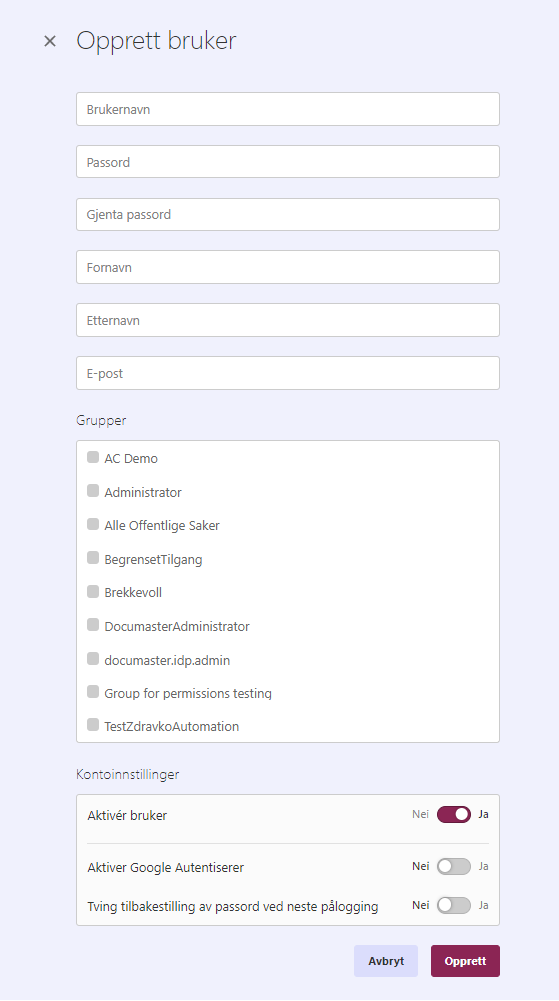Select the Brekkevoll group checkbox
Viewport: 559px width, 1001px height.
click(93, 591)
